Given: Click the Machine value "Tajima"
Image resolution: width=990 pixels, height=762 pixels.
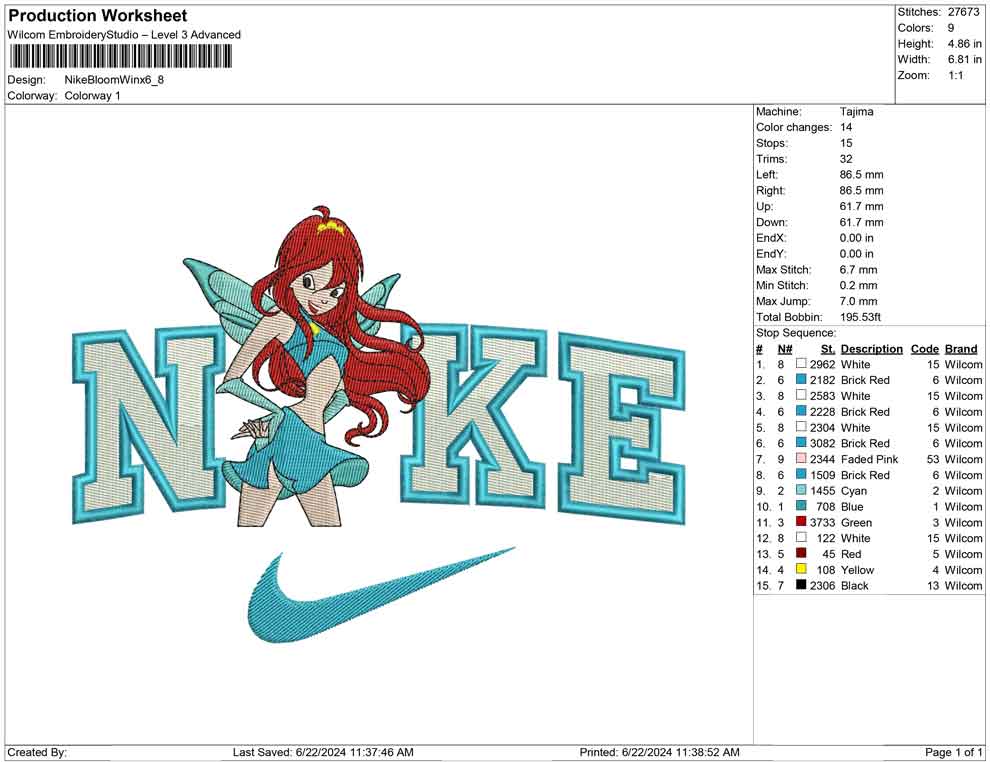Looking at the screenshot, I should [857, 111].
